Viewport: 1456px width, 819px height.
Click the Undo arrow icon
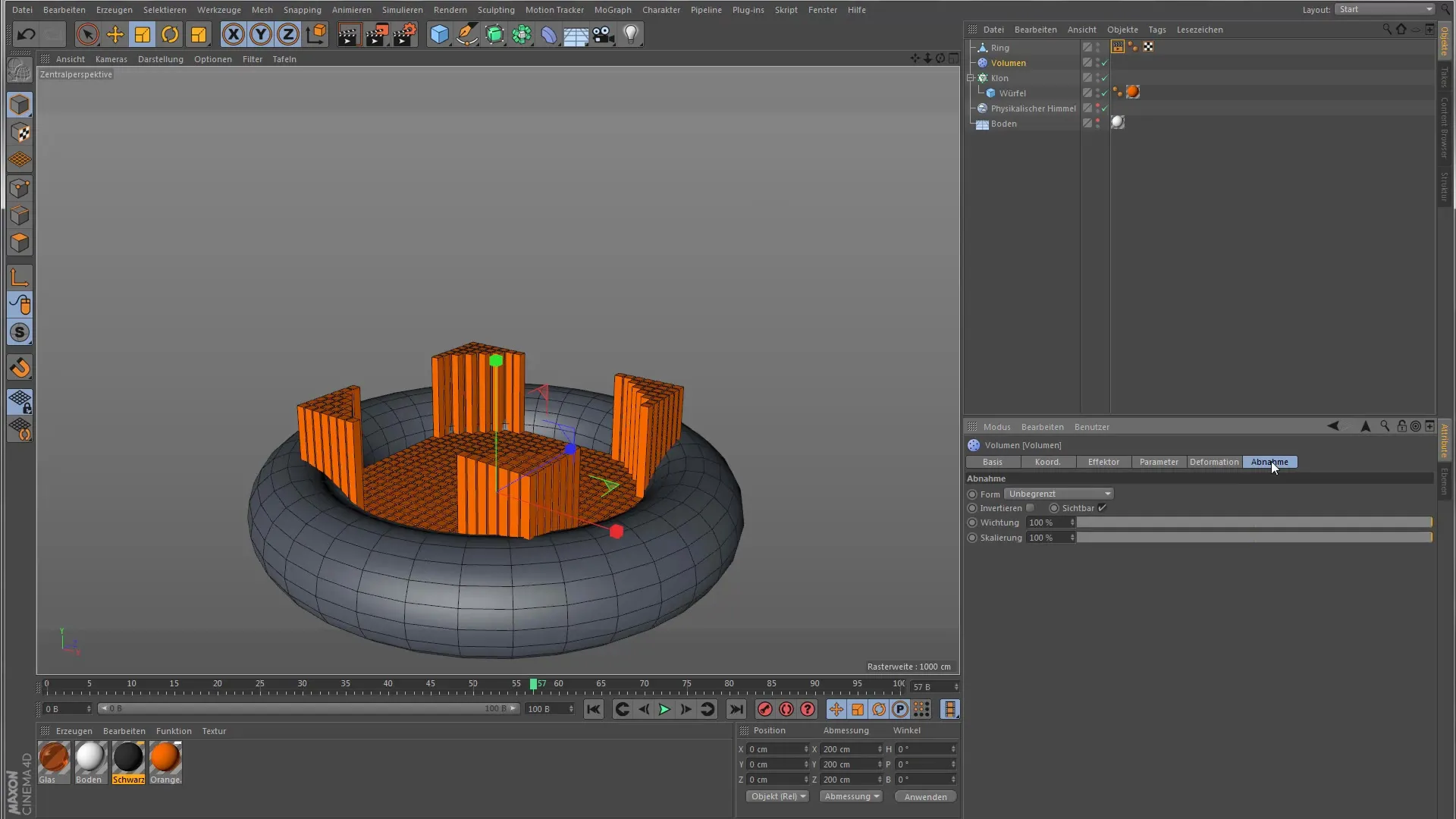coord(26,34)
